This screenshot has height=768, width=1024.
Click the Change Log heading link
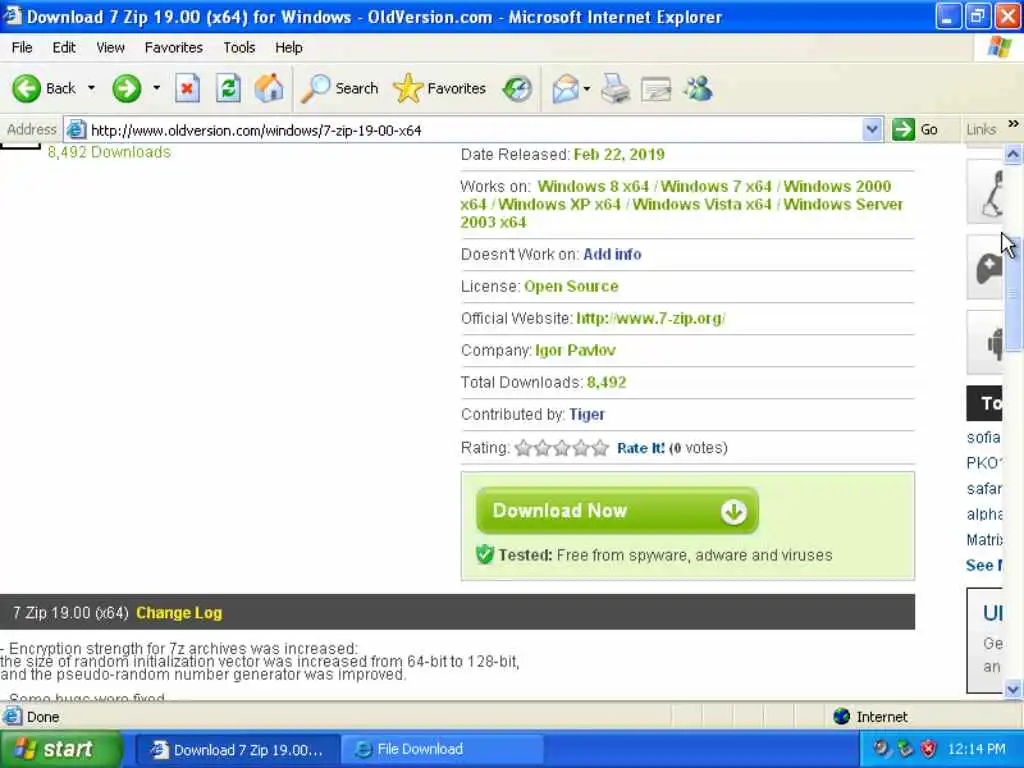coord(179,613)
